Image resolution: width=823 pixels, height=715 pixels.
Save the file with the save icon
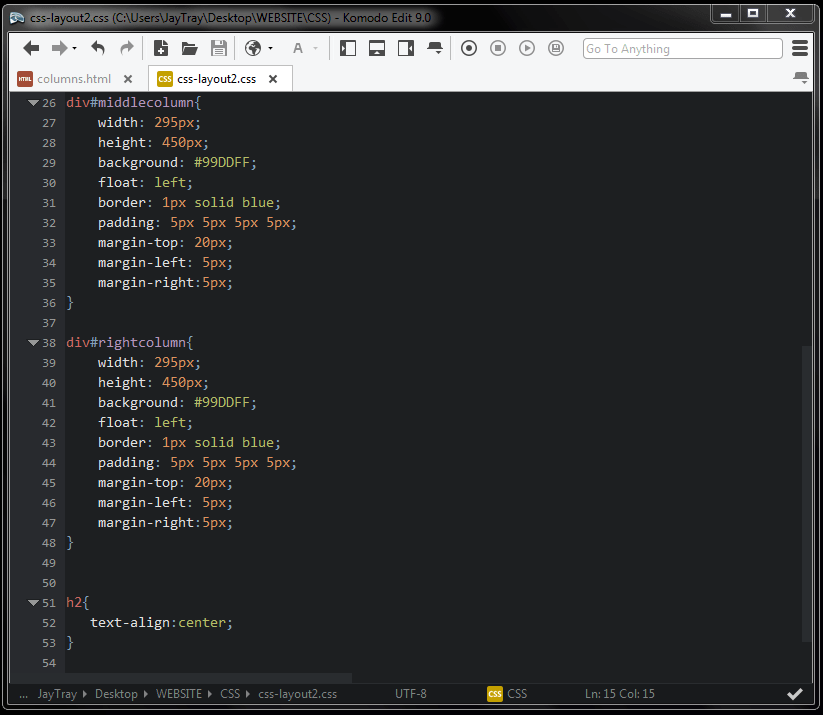click(x=218, y=47)
